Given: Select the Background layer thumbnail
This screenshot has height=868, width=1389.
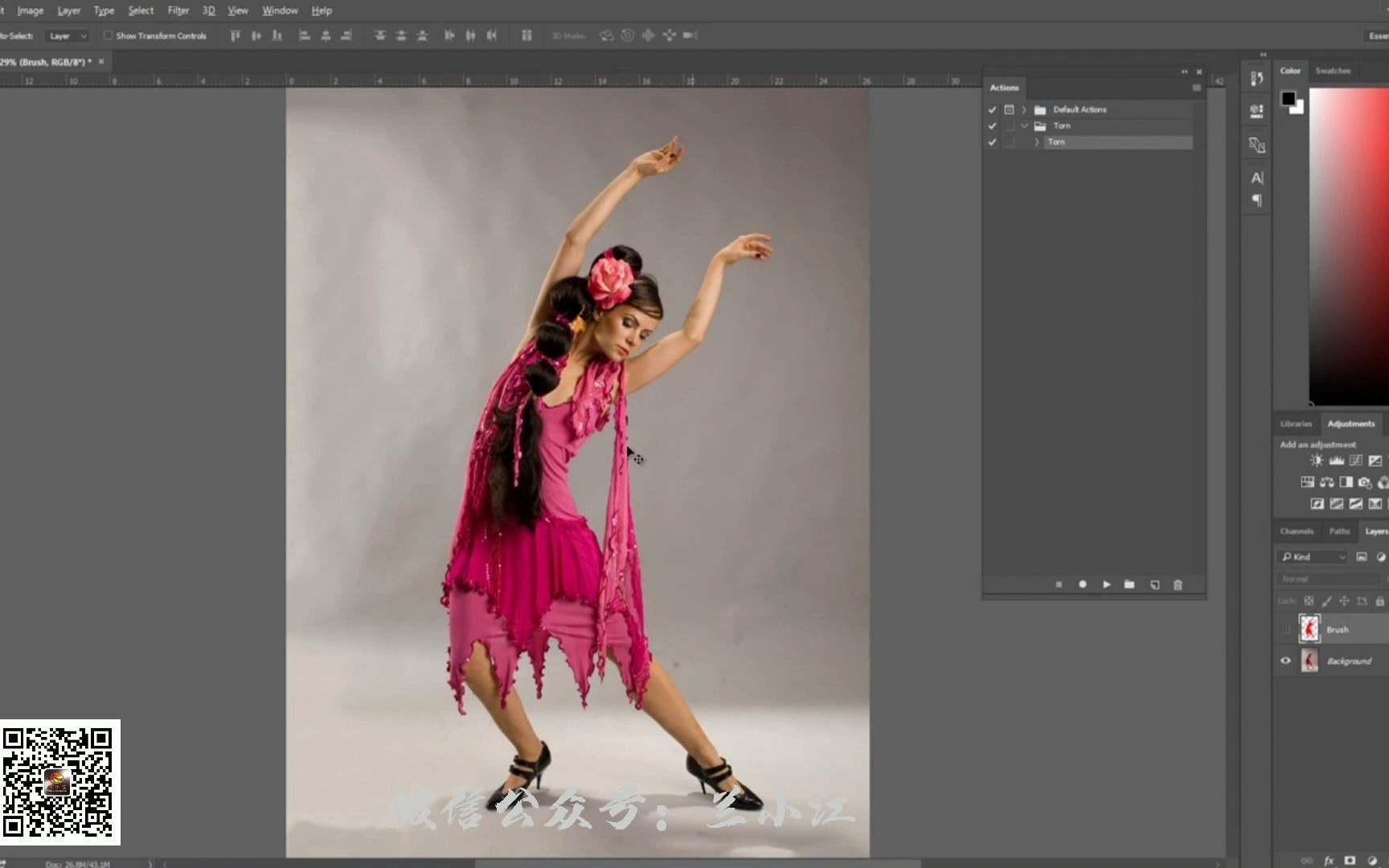Looking at the screenshot, I should [1309, 661].
